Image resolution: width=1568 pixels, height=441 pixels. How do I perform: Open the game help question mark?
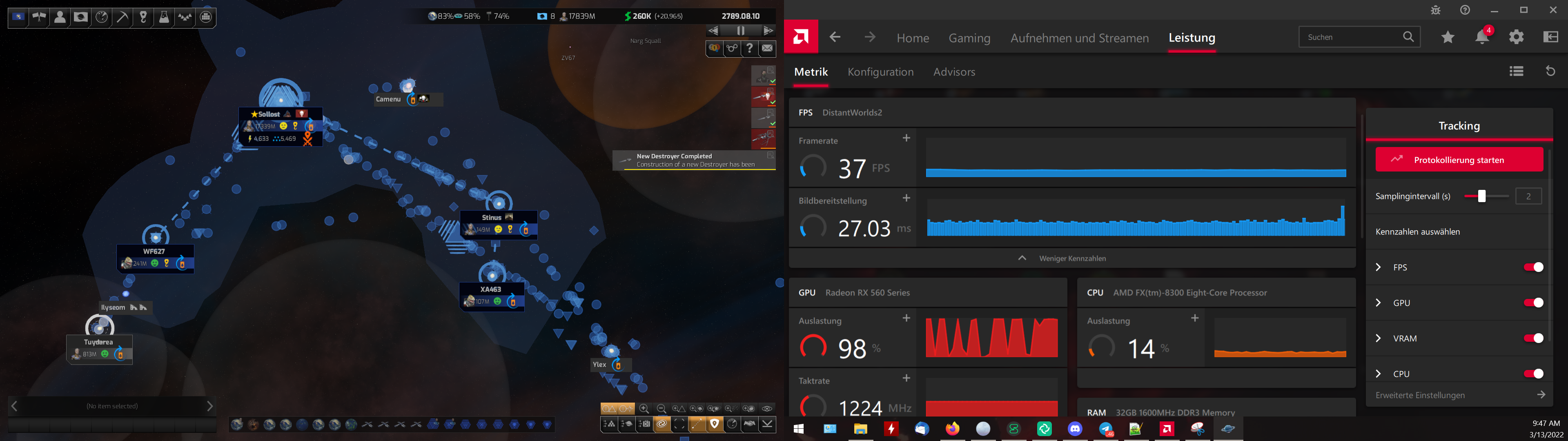(750, 48)
